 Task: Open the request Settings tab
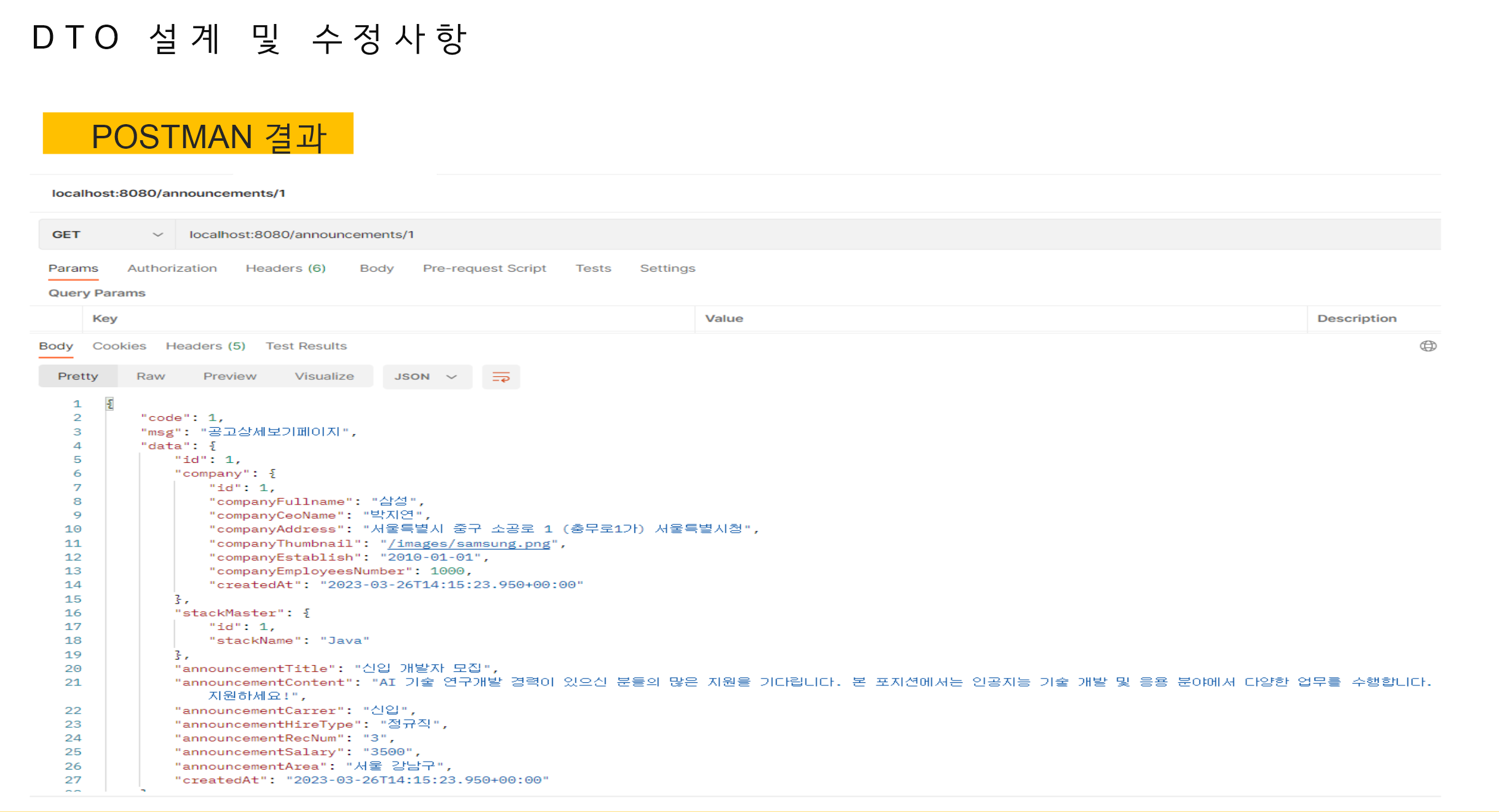pos(667,268)
